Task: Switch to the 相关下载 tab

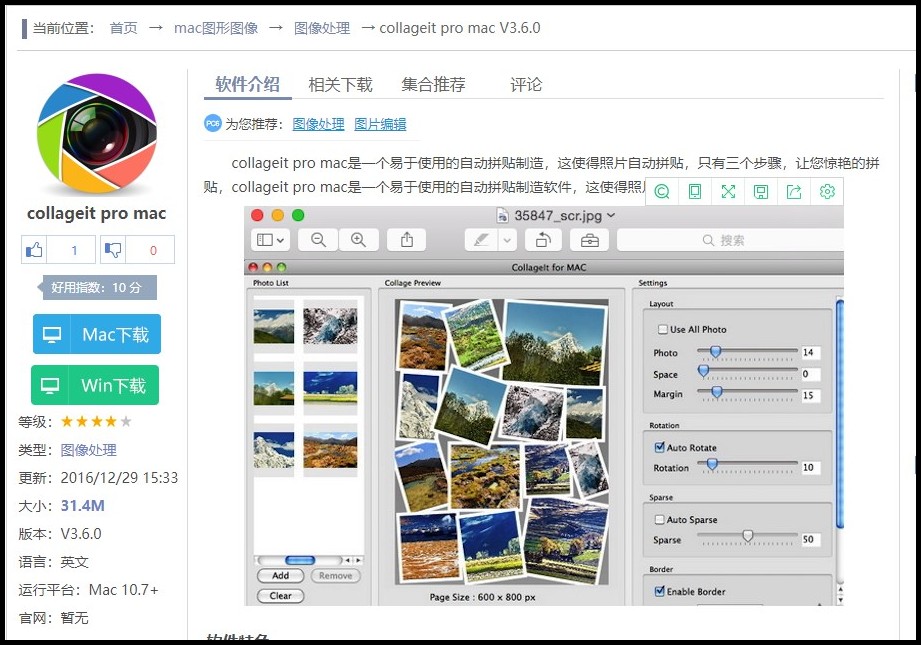Action: pos(340,85)
